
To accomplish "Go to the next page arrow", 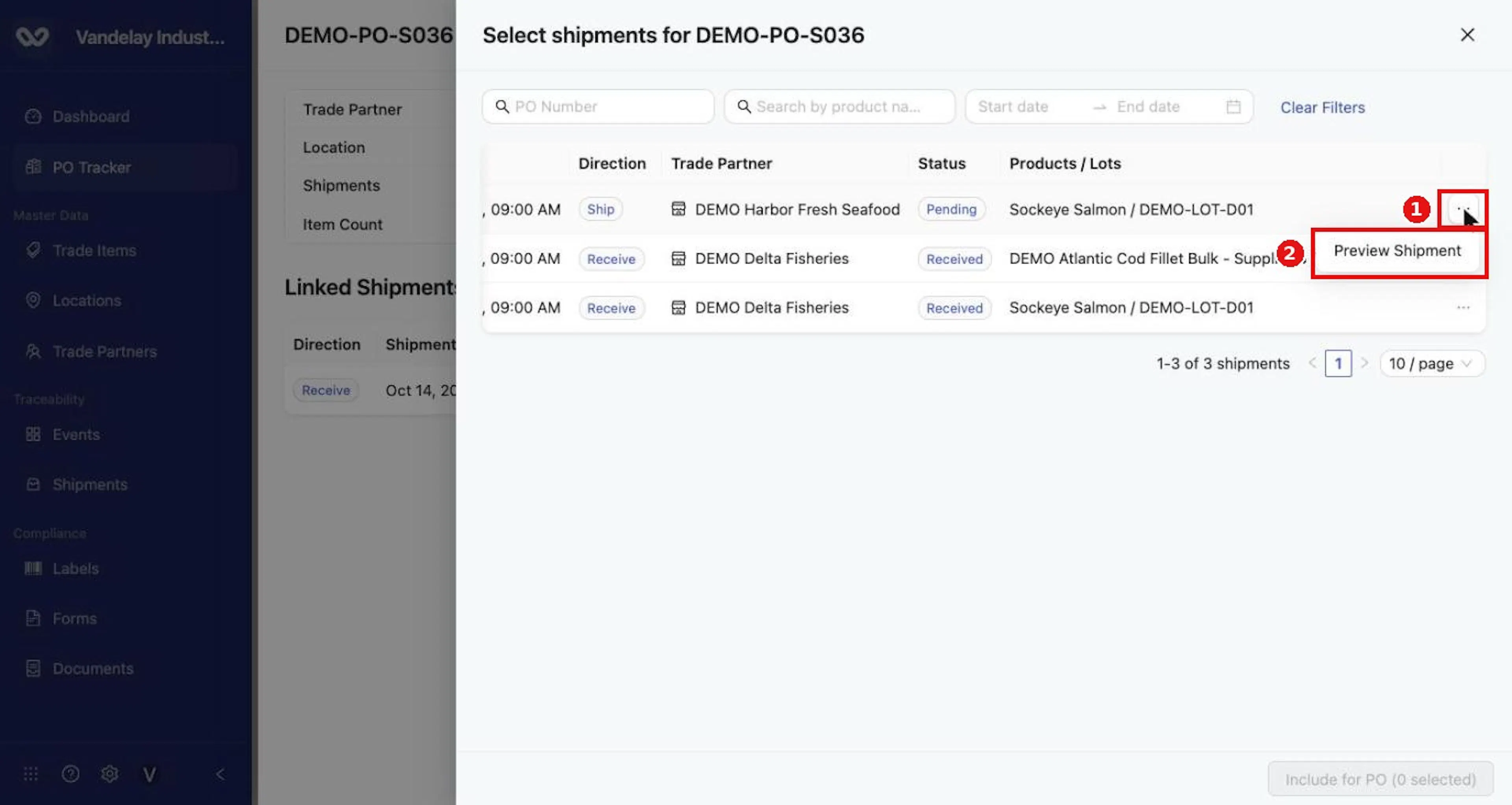I will (x=1365, y=364).
